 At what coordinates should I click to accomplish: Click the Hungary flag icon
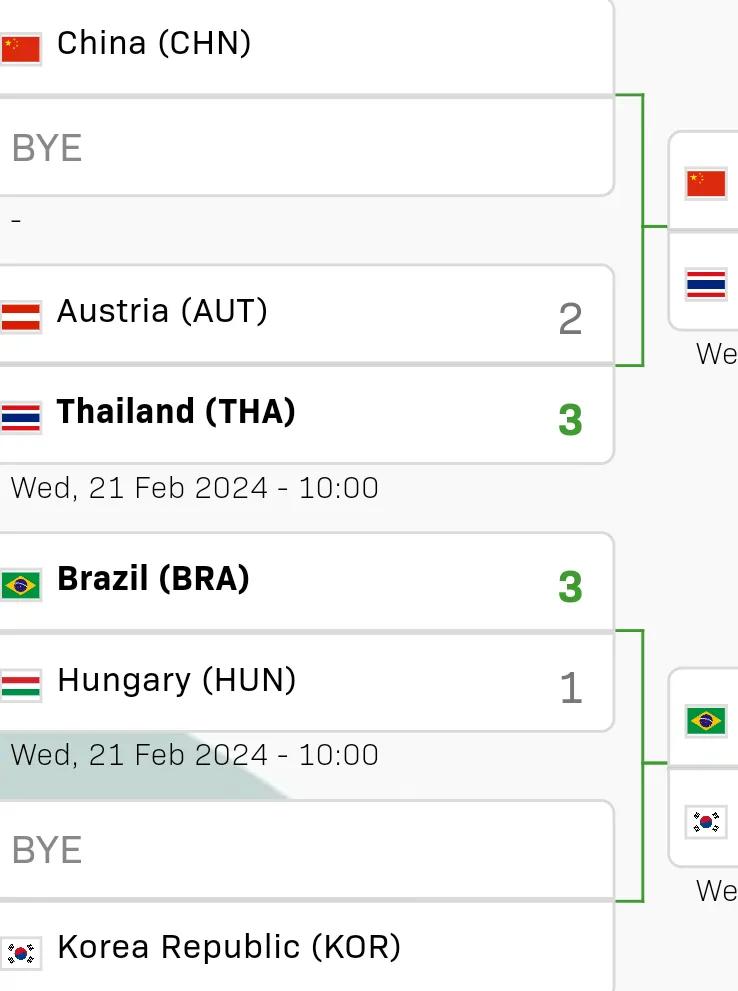point(20,686)
